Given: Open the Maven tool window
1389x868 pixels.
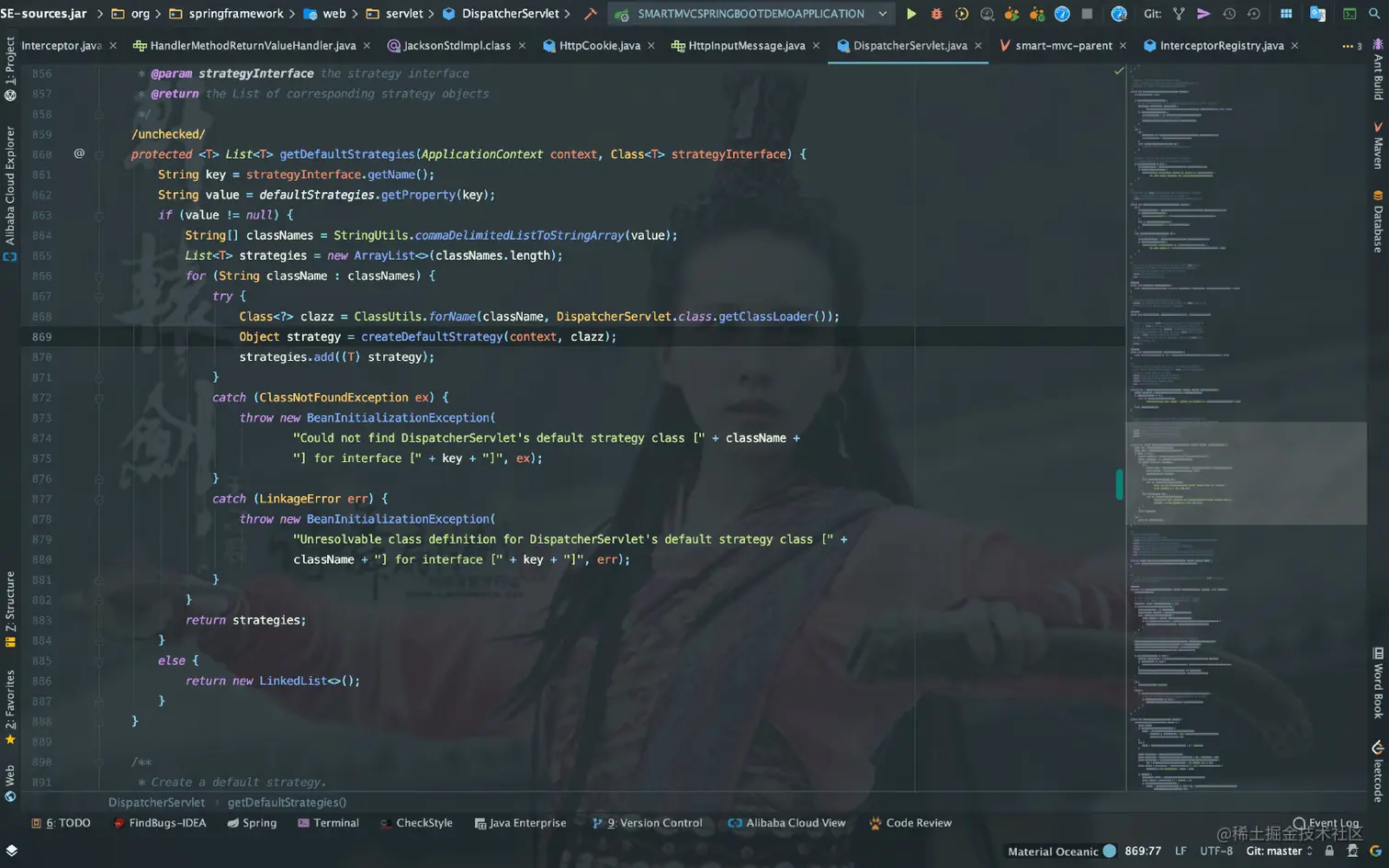Looking at the screenshot, I should [1378, 145].
